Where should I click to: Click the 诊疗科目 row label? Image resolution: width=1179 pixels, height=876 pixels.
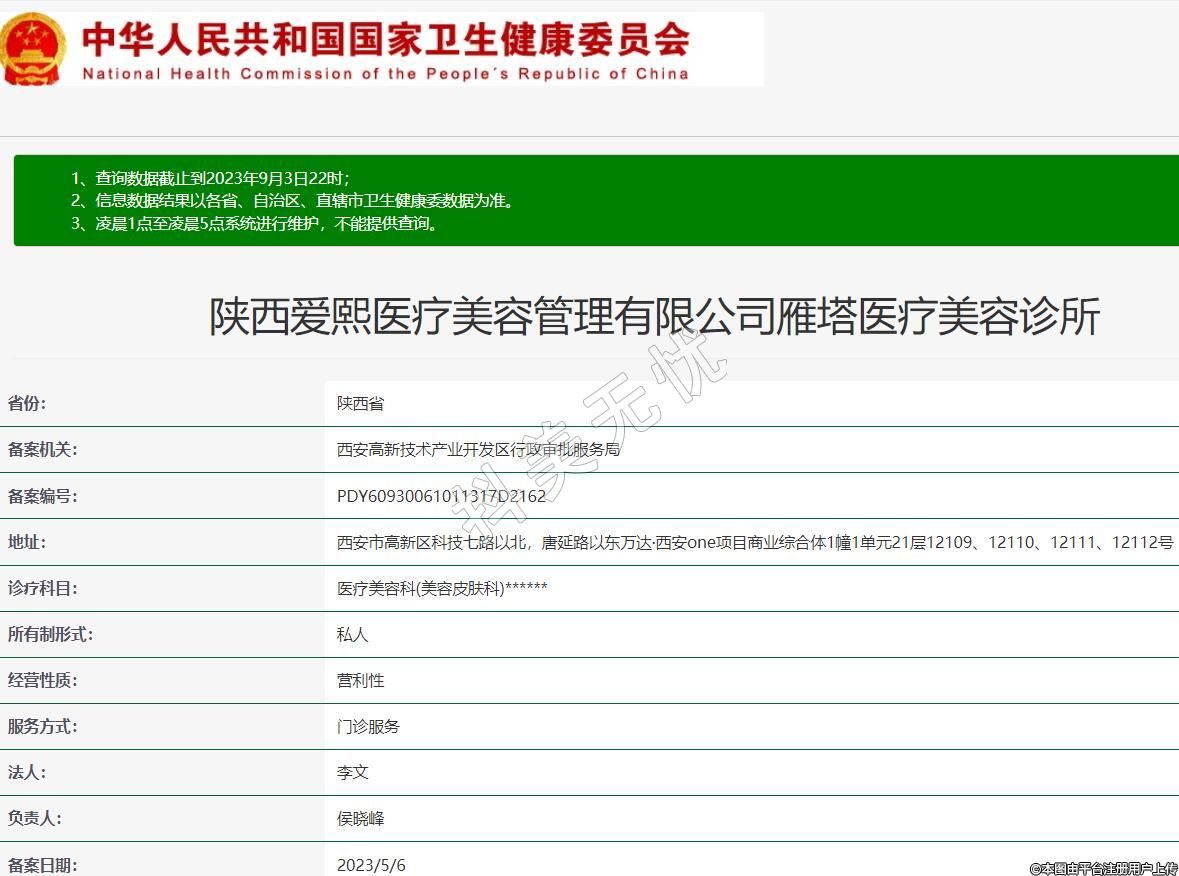coord(42,588)
